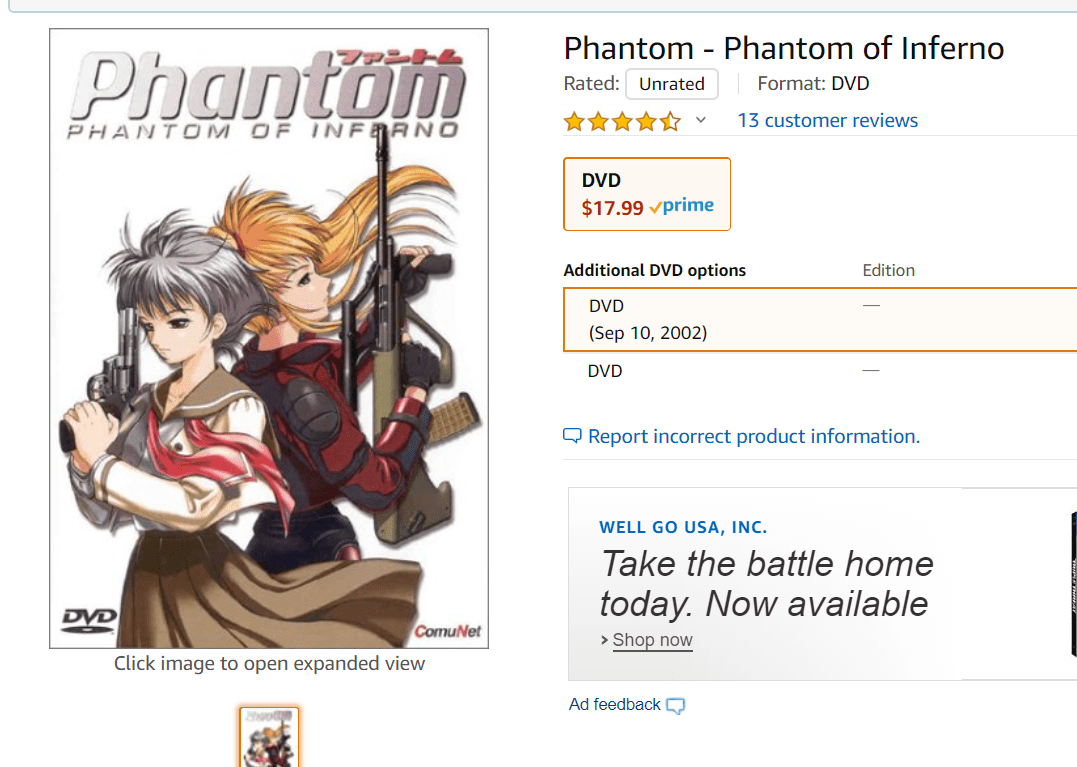Viewport: 1077px width, 767px height.
Task: Open the star rating breakdown chevron
Action: click(701, 120)
